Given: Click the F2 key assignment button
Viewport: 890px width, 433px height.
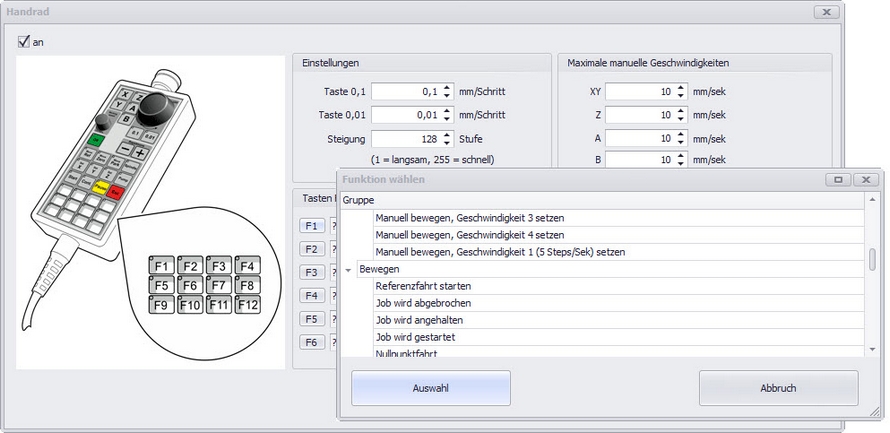Looking at the screenshot, I should tap(312, 248).
